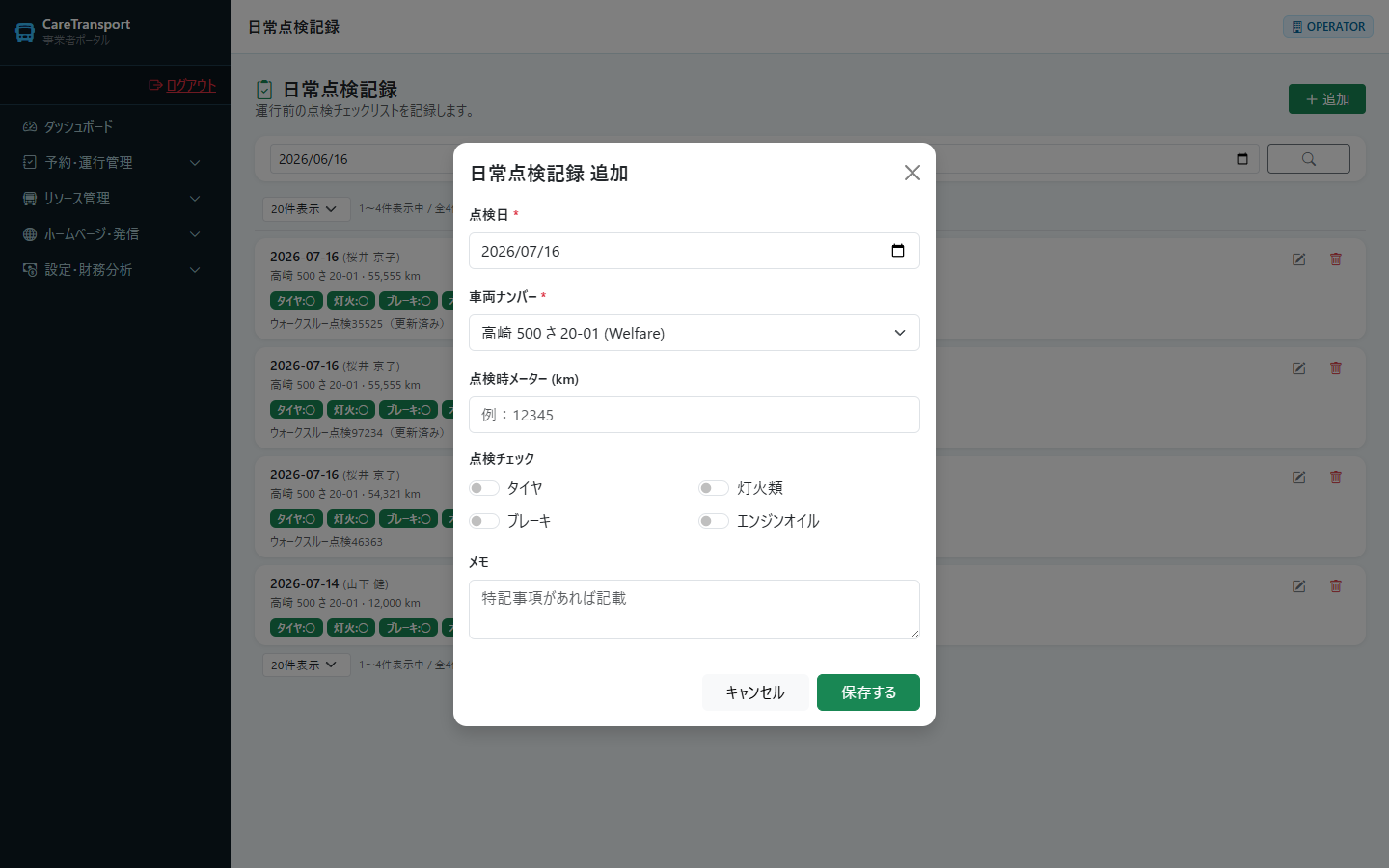Toggle the タイヤ check switch
Screen dimensions: 1389x868
pos(484,488)
